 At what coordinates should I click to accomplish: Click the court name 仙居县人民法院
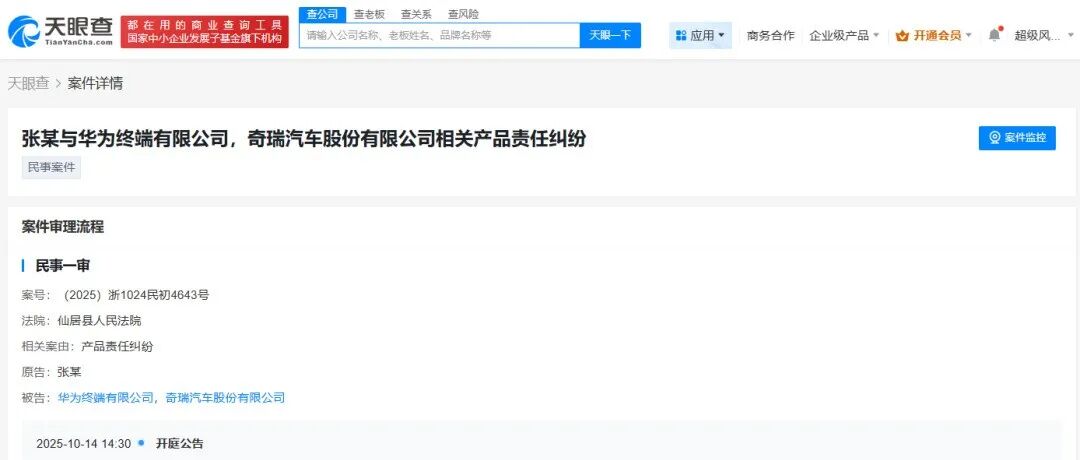[x=99, y=320]
